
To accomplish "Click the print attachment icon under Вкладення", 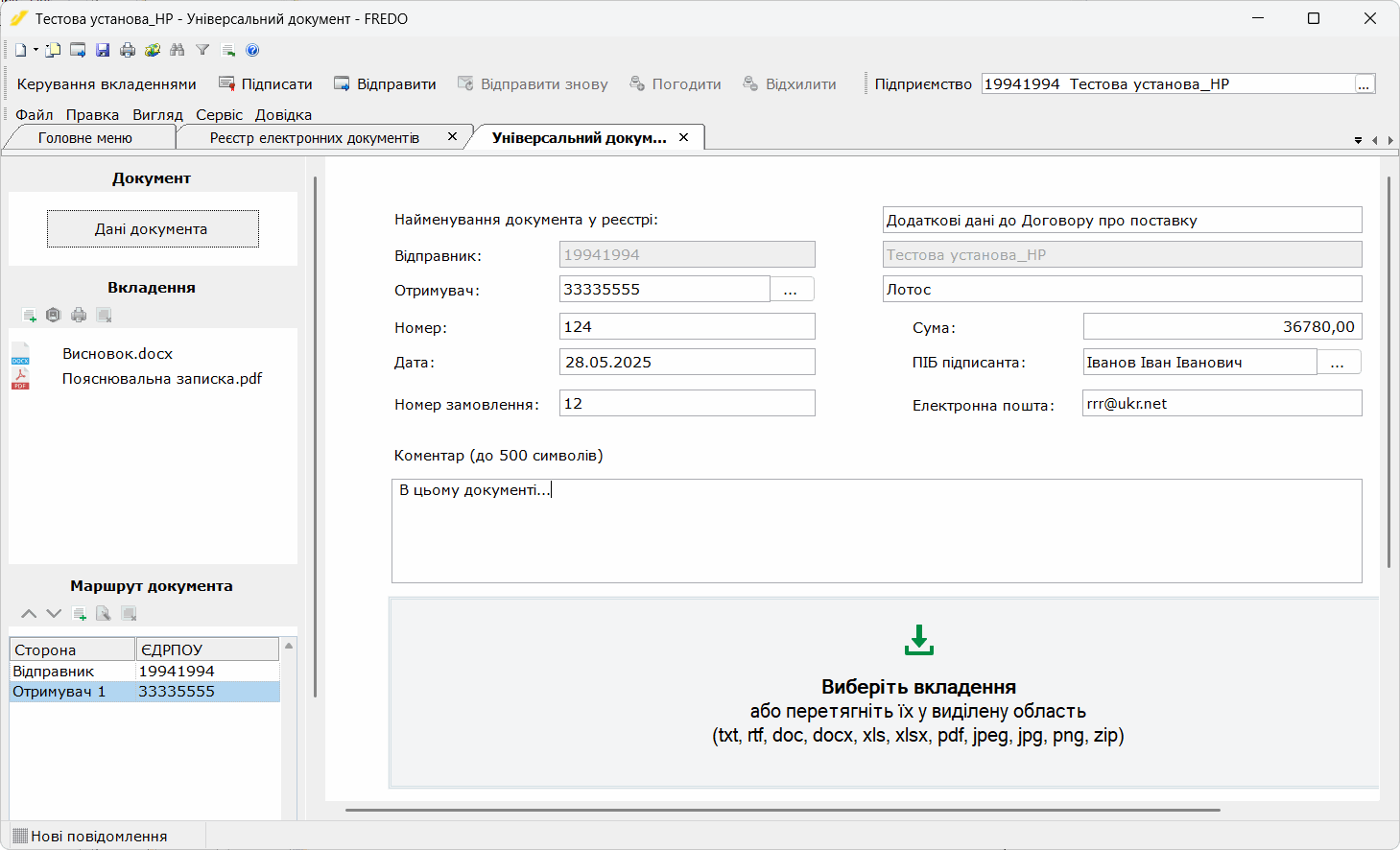I will click(79, 315).
